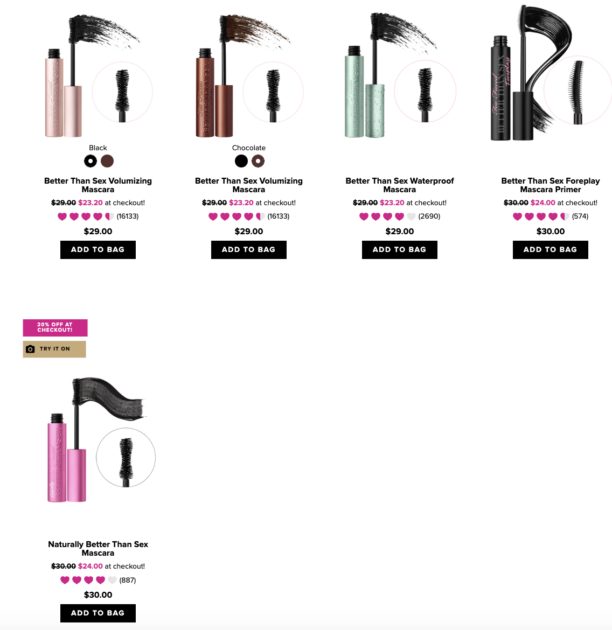This screenshot has height=630, width=612.
Task: Add Foreplay Mascara Primer to bag
Action: [551, 250]
